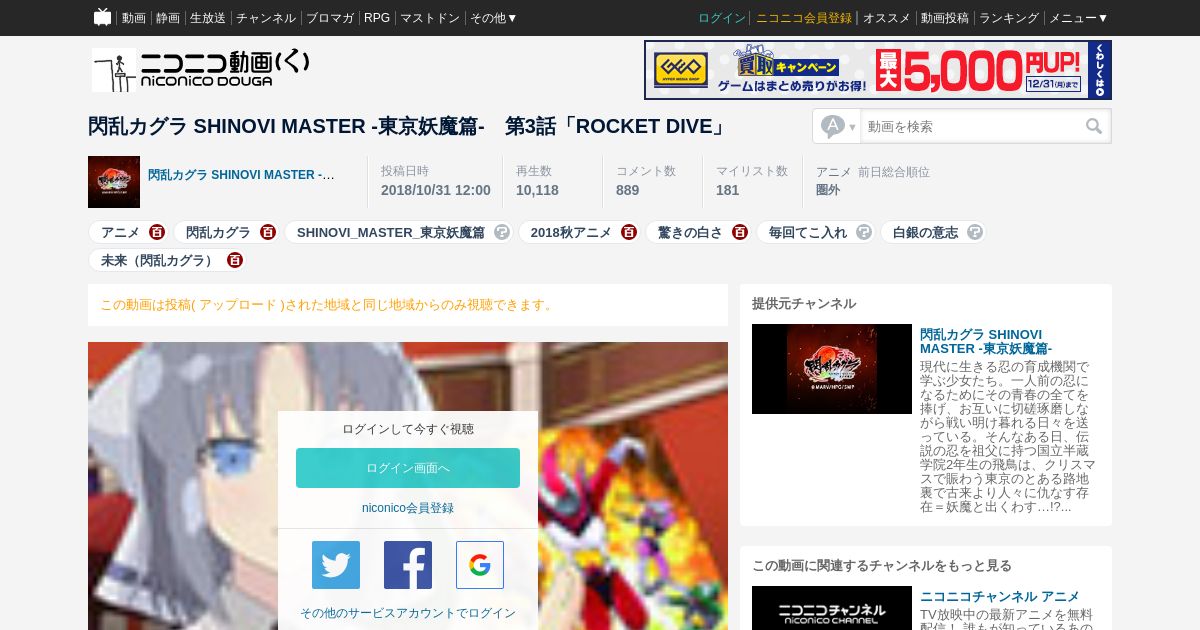Image resolution: width=1200 pixels, height=630 pixels.
Task: Open the dictionary icon beside 2018秋アニメ tag
Action: click(629, 232)
